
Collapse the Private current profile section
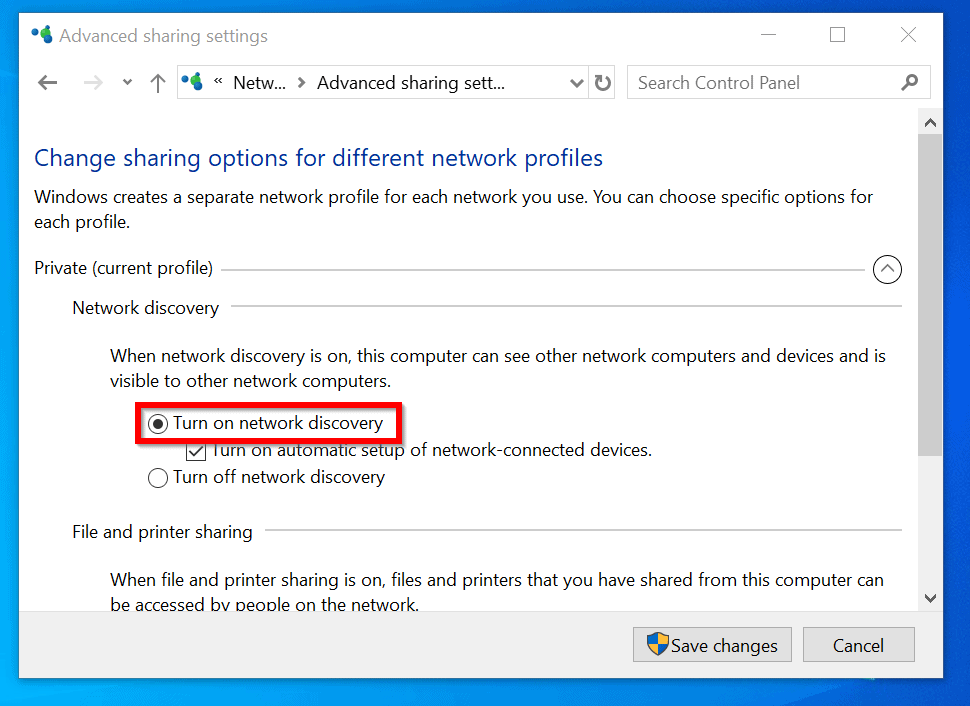click(887, 269)
